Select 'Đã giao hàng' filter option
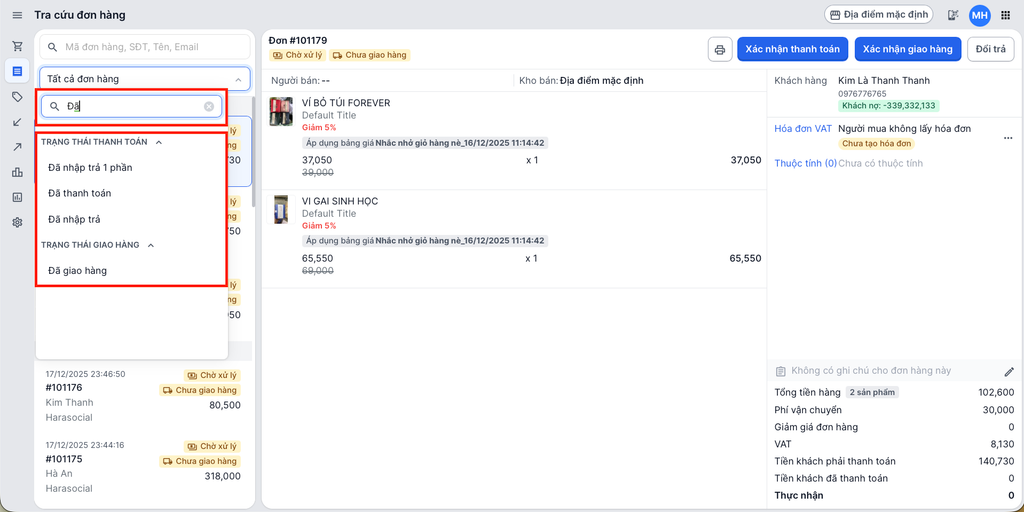The width and height of the screenshot is (1024, 512). [x=77, y=271]
